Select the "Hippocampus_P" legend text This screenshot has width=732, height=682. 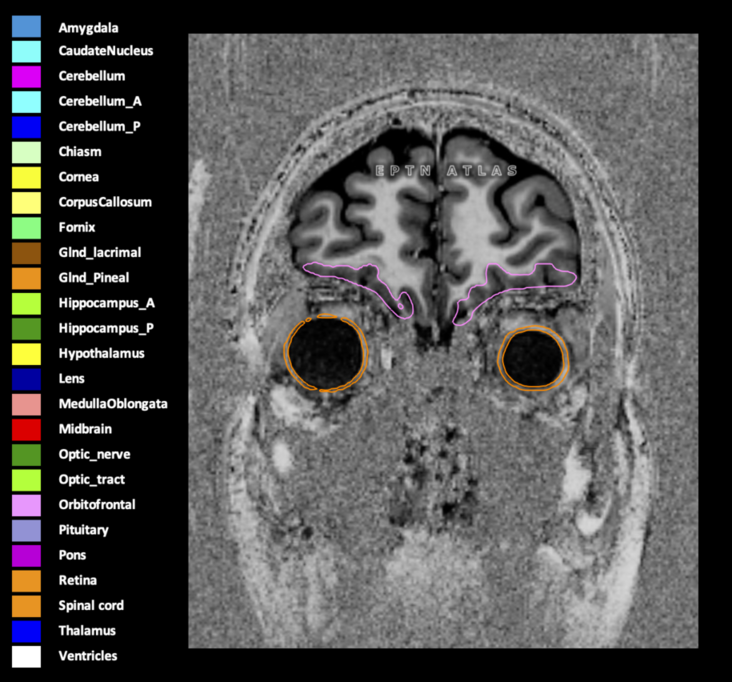point(106,328)
